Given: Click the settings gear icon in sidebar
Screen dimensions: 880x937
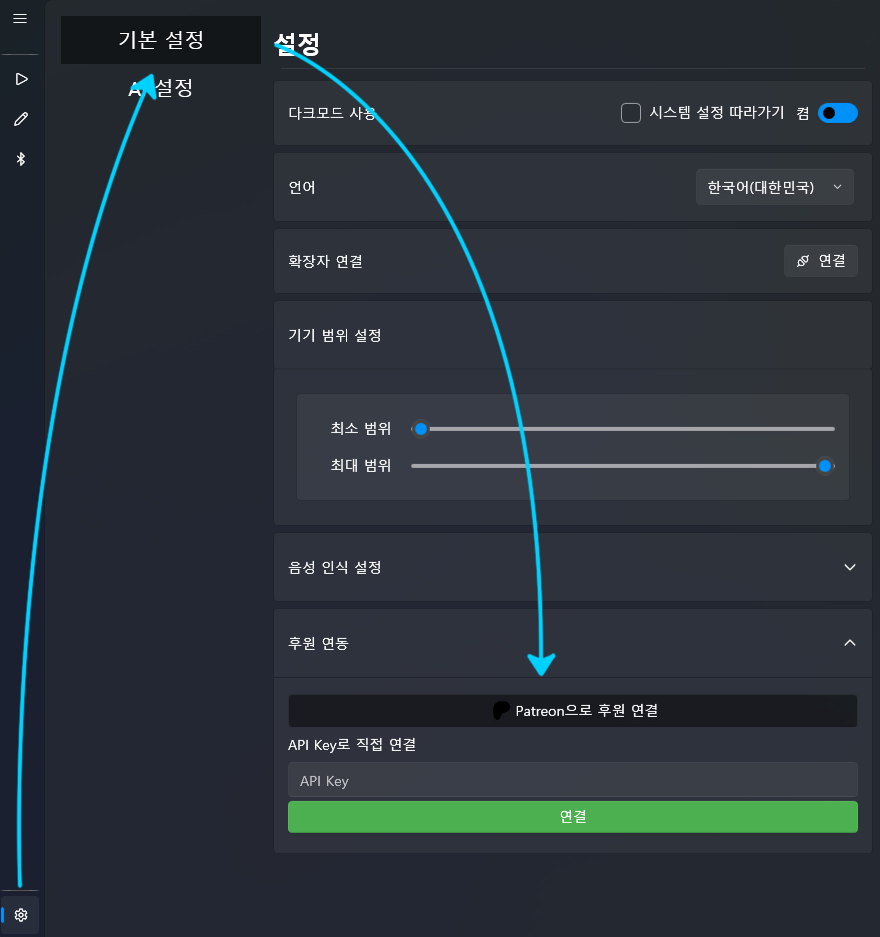Looking at the screenshot, I should pyautogui.click(x=21, y=914).
